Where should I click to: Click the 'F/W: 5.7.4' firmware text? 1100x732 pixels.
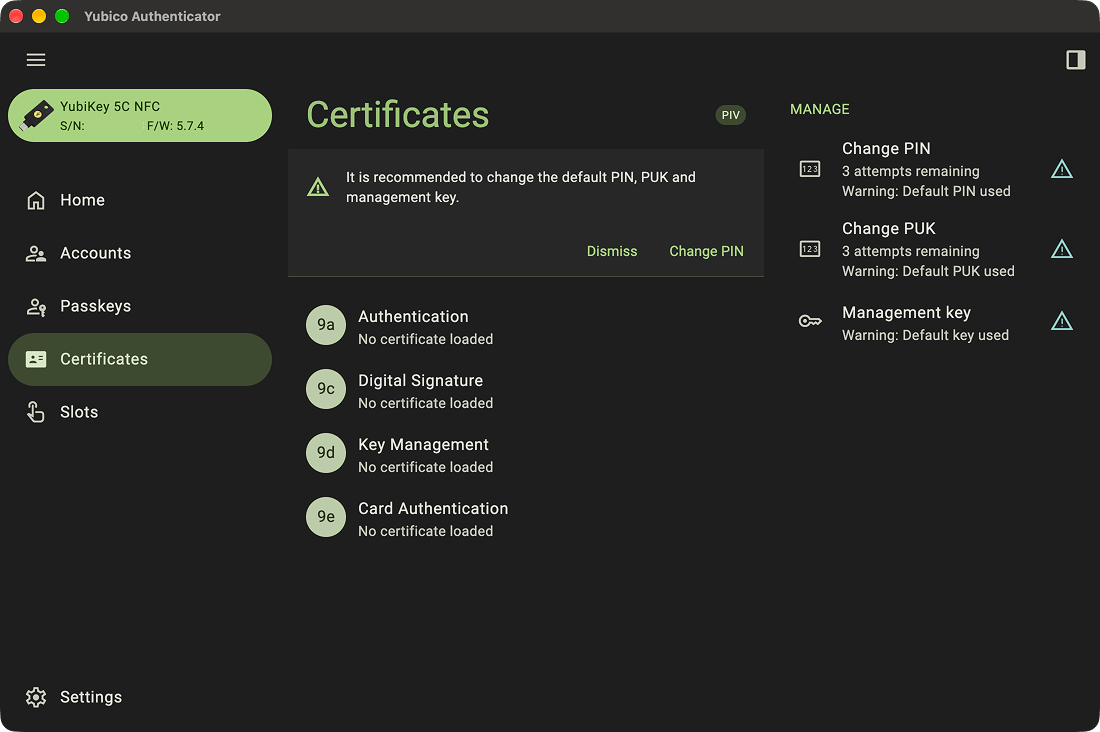(x=175, y=126)
